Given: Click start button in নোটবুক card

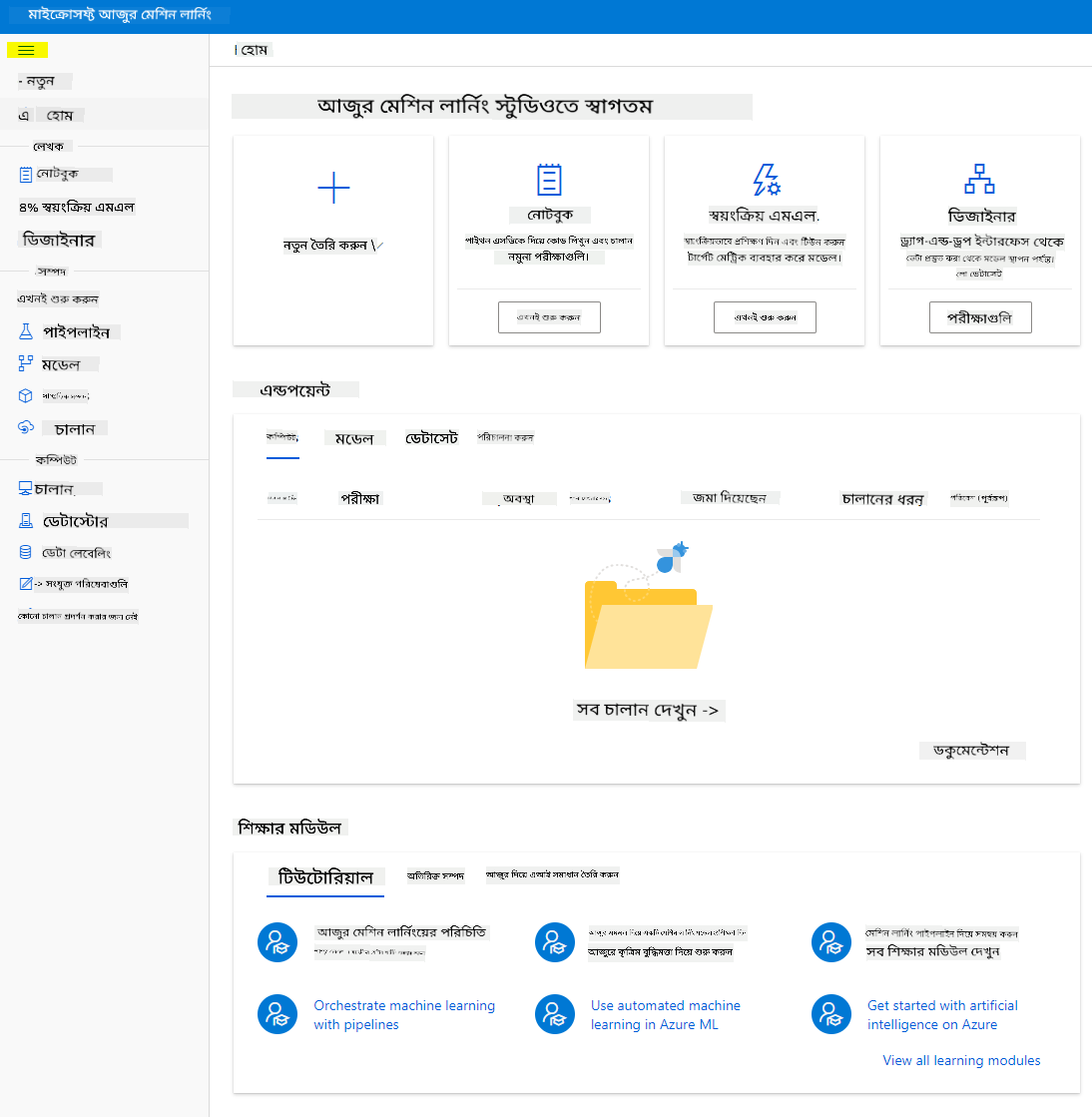Looking at the screenshot, I should 549,317.
